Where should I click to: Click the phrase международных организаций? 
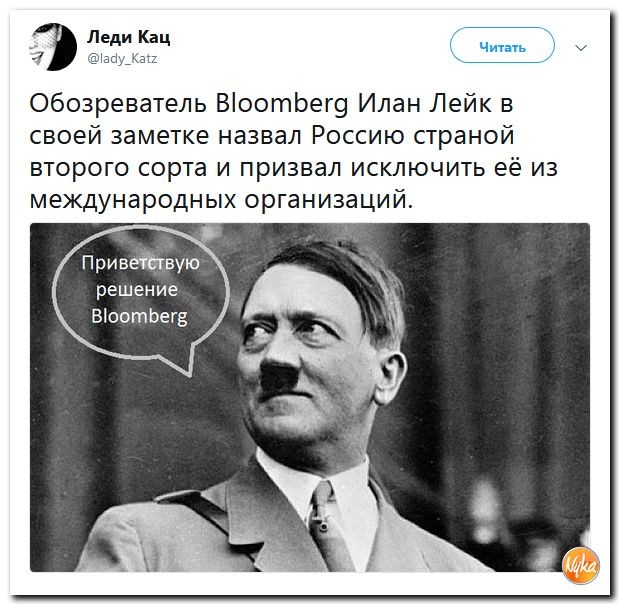pyautogui.click(x=221, y=200)
